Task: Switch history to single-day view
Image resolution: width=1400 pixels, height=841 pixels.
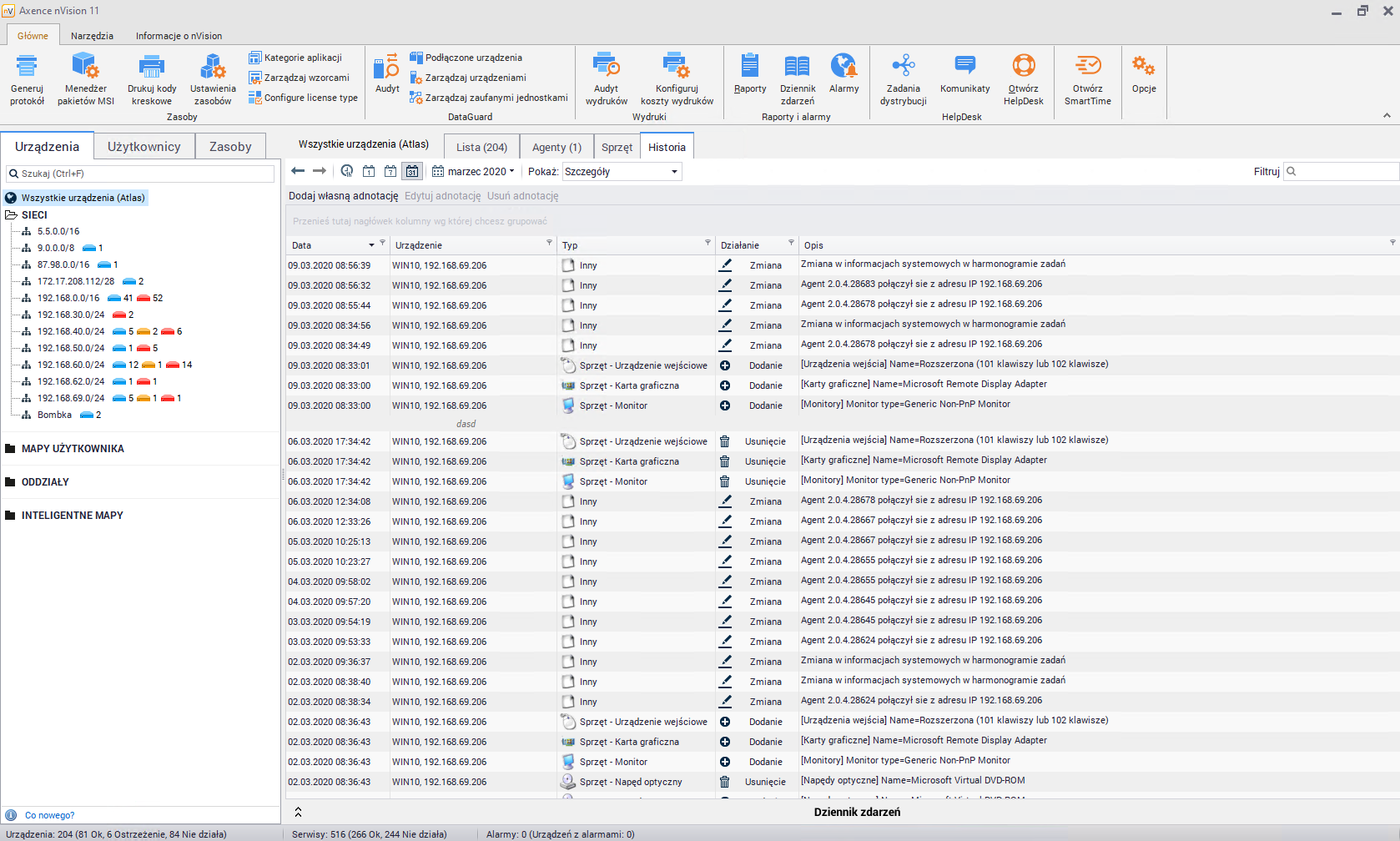Action: click(x=369, y=171)
